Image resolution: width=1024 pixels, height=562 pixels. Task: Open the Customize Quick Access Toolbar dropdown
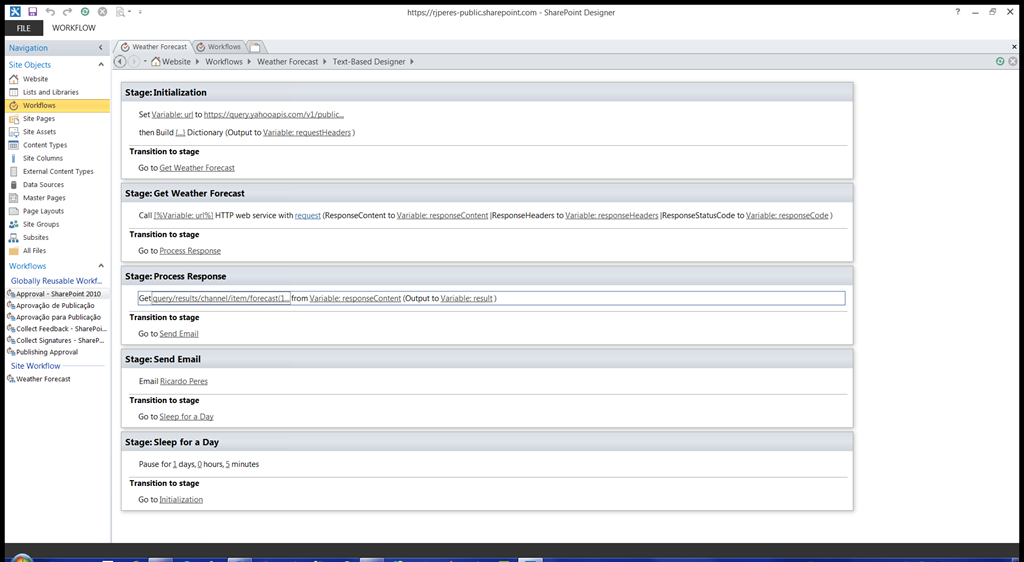(x=140, y=12)
